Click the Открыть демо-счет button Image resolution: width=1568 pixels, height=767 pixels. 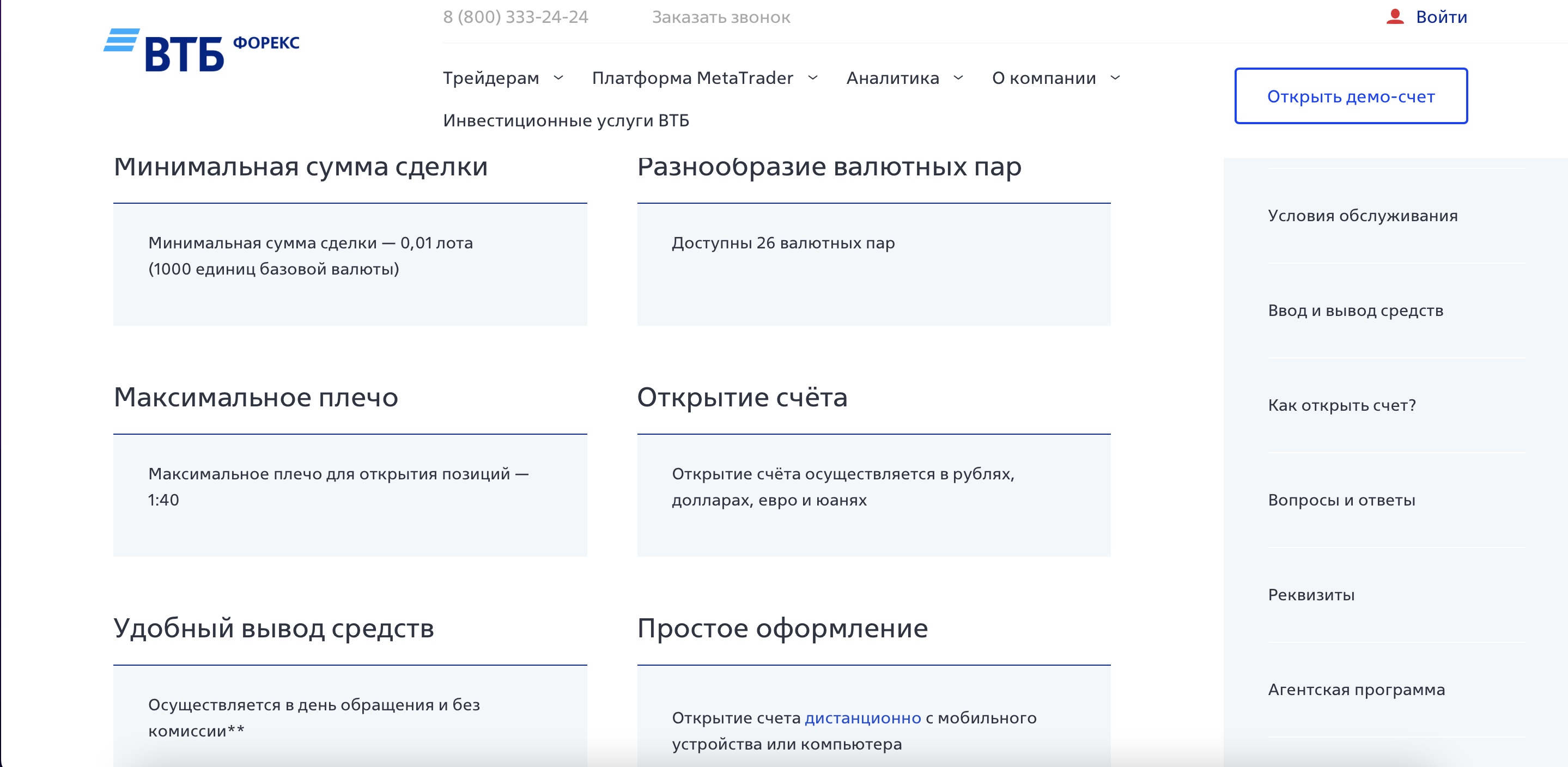(x=1351, y=96)
